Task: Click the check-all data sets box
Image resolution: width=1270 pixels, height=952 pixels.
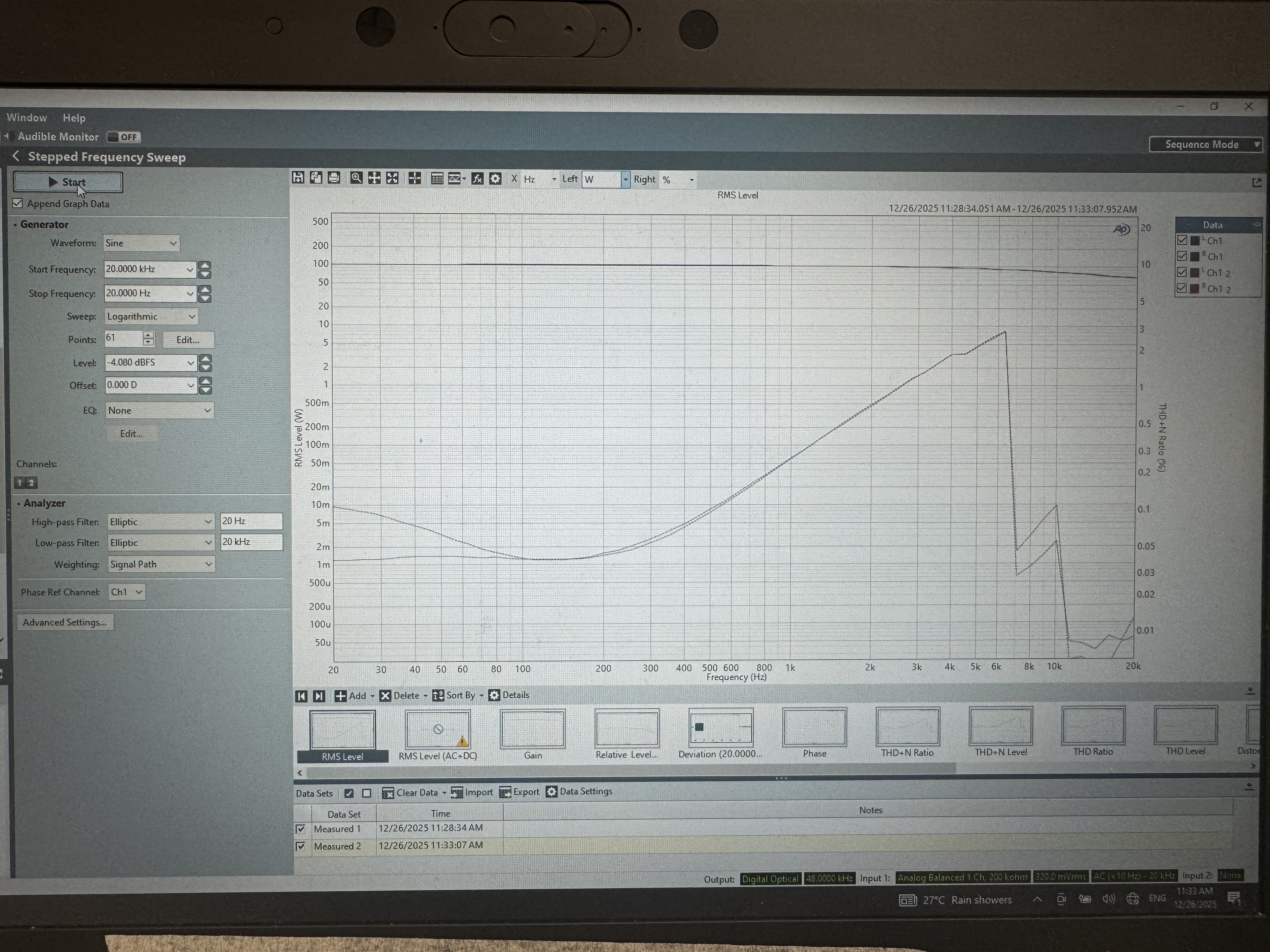Action: pos(348,793)
